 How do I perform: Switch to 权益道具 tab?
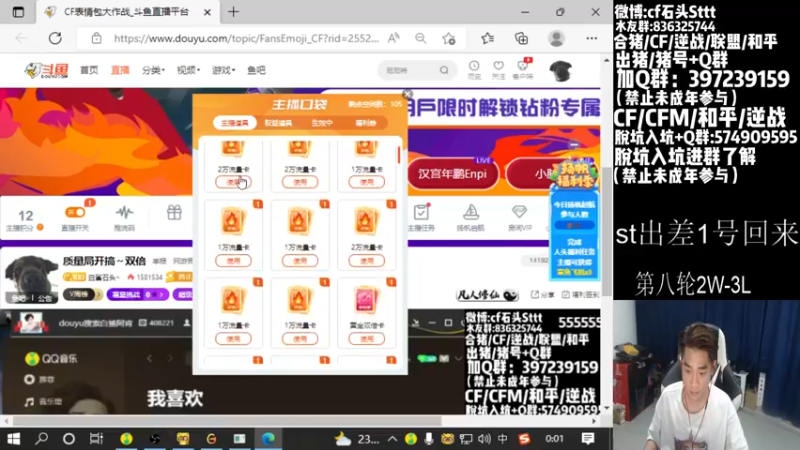278,123
